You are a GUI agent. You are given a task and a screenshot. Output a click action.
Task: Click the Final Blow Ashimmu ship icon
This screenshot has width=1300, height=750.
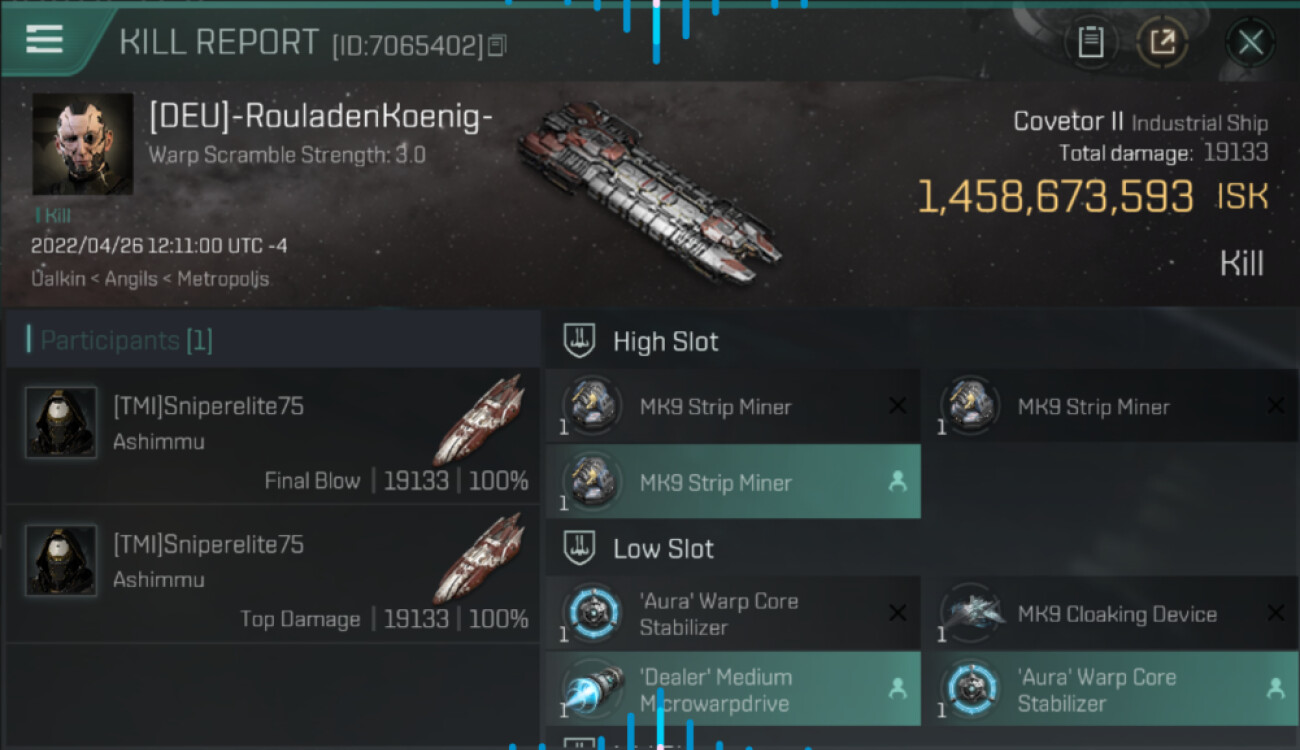(480, 419)
